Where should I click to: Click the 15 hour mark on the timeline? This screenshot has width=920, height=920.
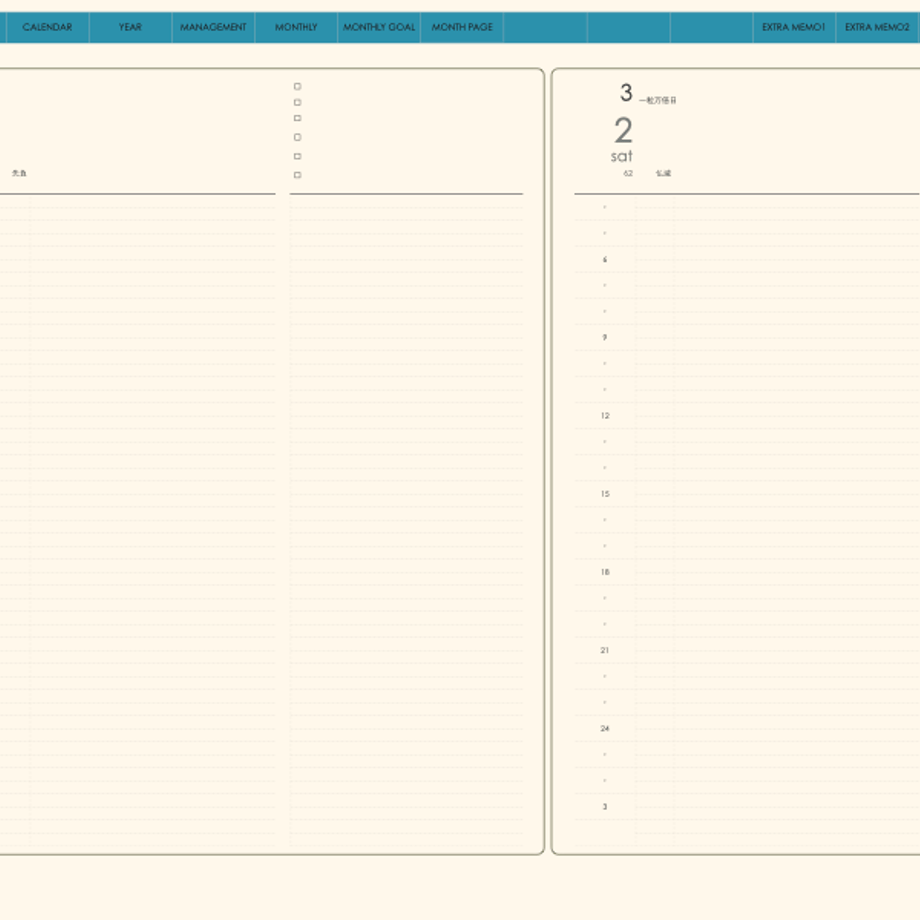click(605, 494)
